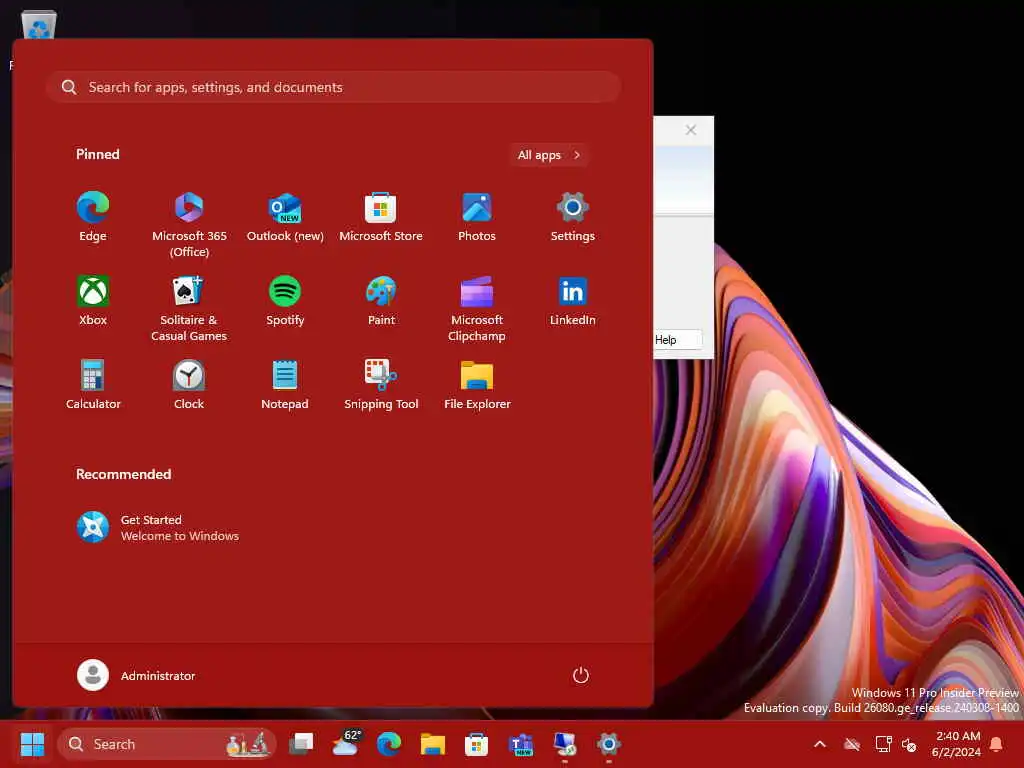Open the Paint app
The image size is (1024, 768).
tap(381, 301)
